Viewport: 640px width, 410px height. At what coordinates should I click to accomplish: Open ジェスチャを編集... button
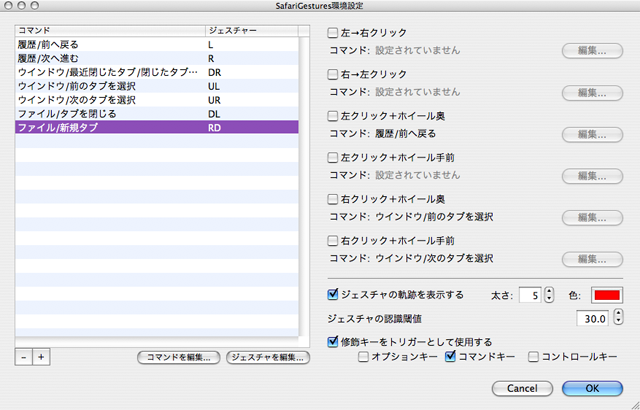point(268,357)
